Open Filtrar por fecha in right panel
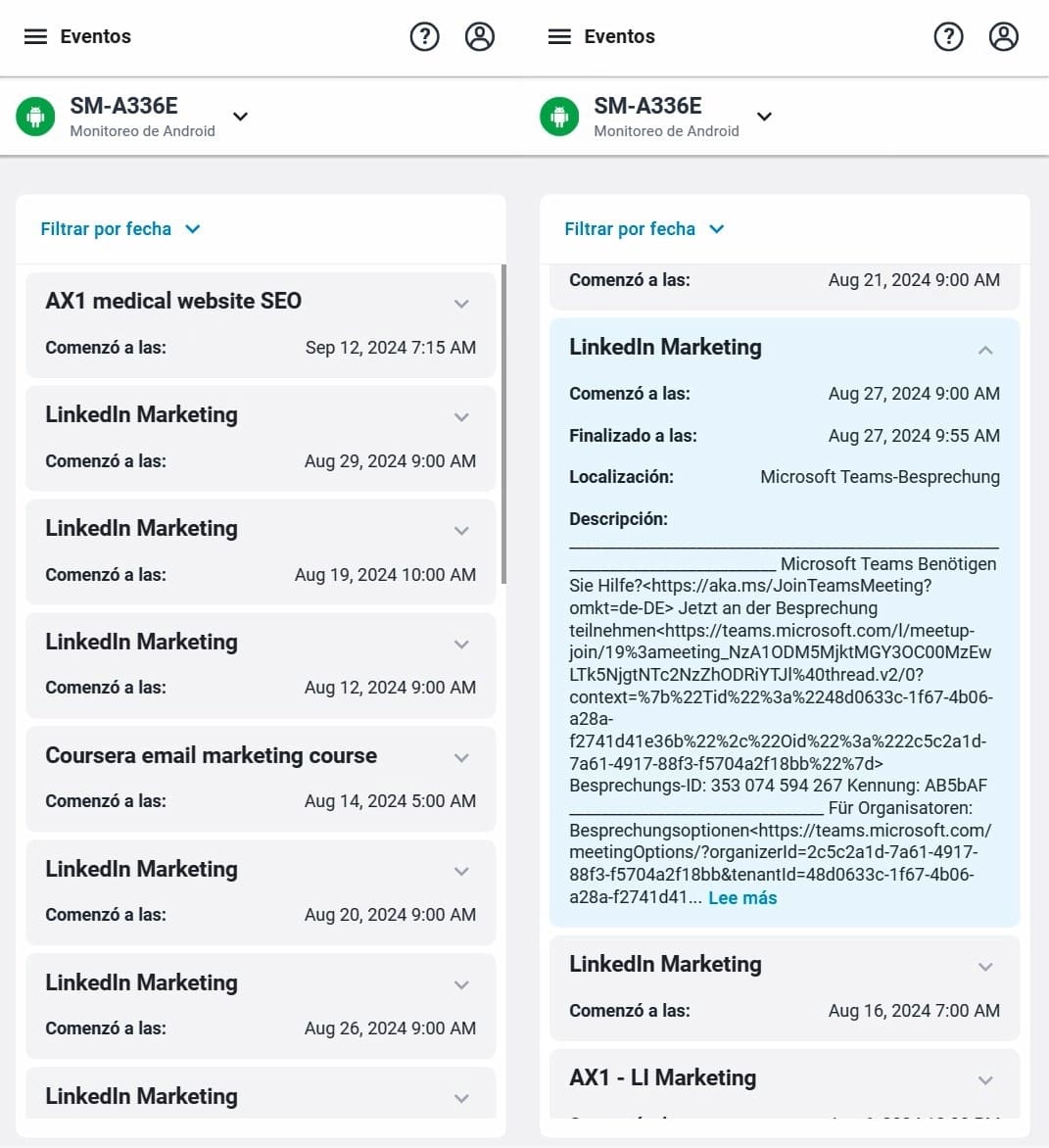The height and width of the screenshot is (1148, 1049). [x=644, y=229]
